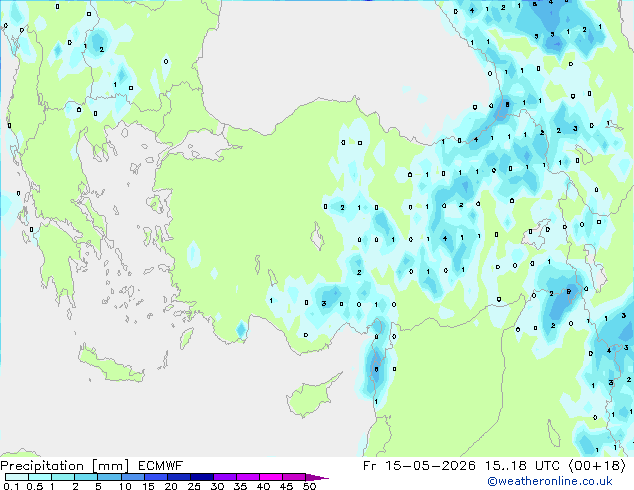Click the 25–30 mm legend color box

click(x=201, y=477)
